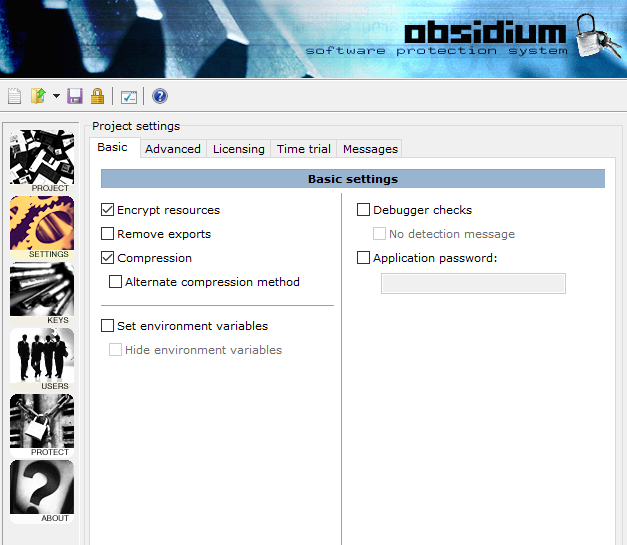Open the ABOUT sidebar section
627x545 pixels.
[x=42, y=491]
